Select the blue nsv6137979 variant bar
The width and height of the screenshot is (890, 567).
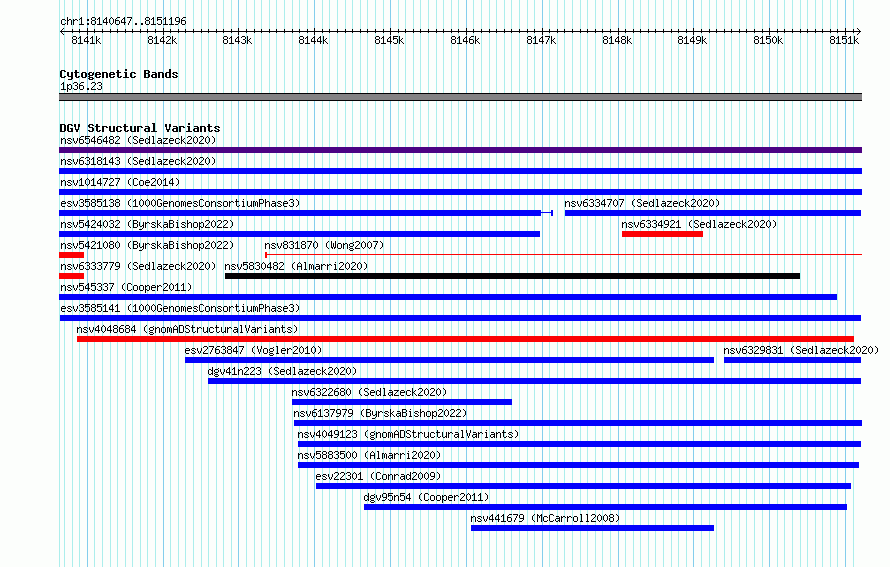tap(578, 423)
